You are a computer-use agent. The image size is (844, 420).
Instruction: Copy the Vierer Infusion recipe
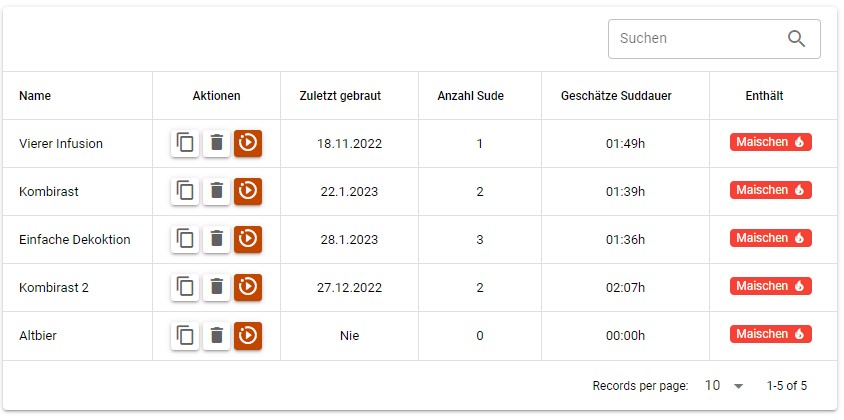click(185, 143)
